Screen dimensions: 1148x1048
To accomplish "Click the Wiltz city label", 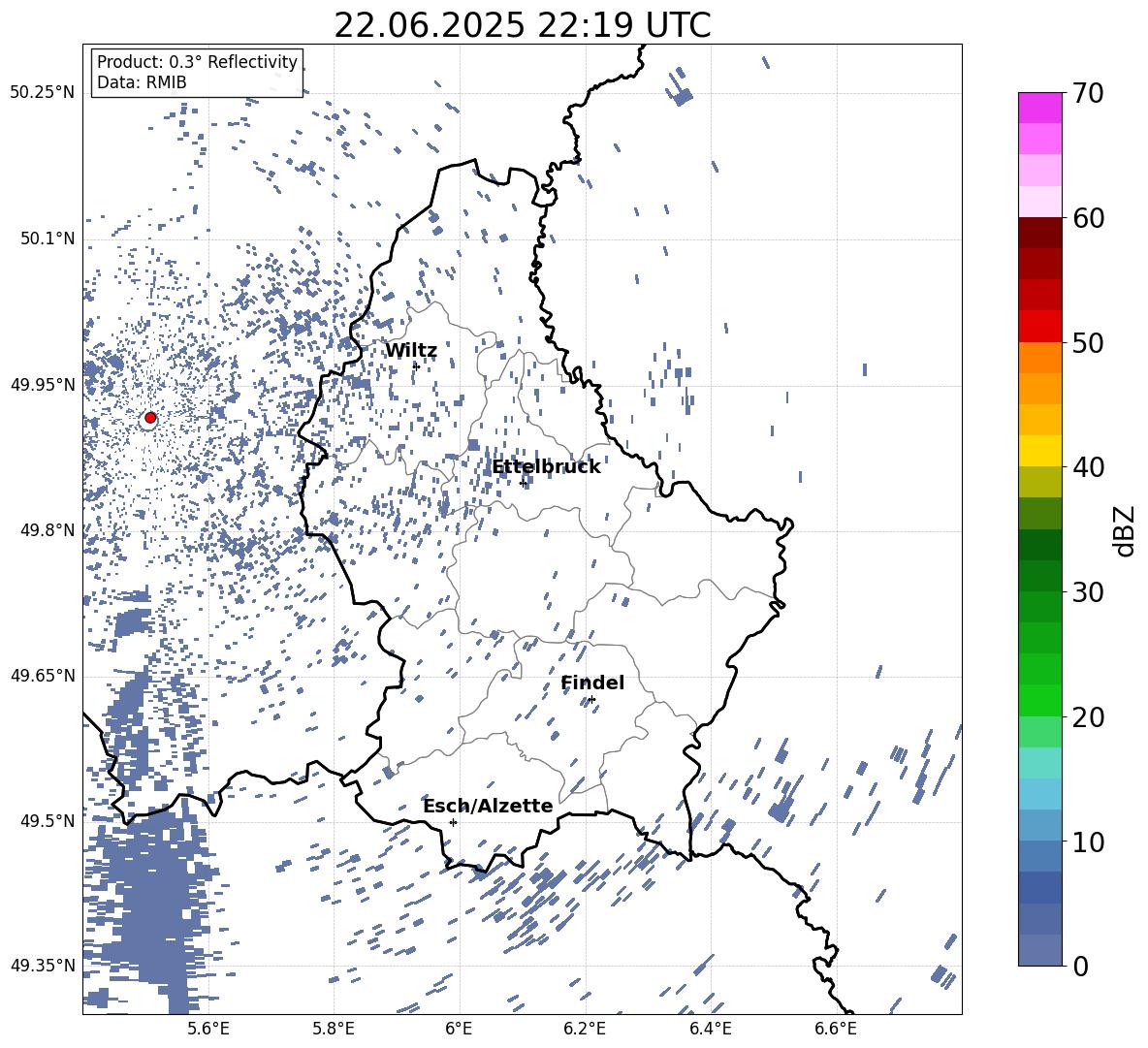I will click(x=411, y=351).
